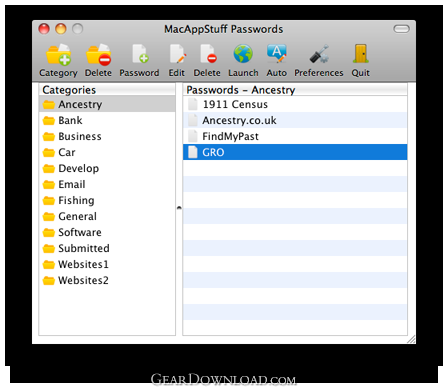Choose the Develop category
The height and width of the screenshot is (388, 448).
107,168
